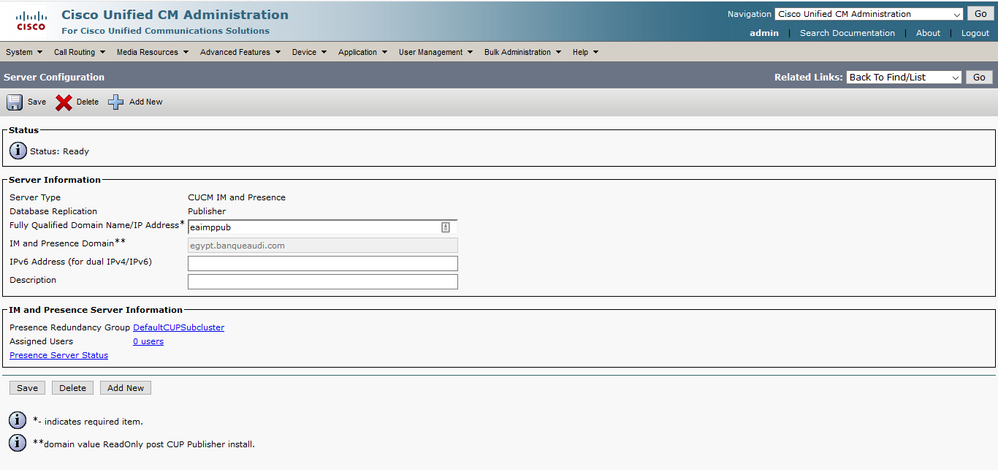
Task: Open the Advanced Features menu
Action: [x=241, y=52]
